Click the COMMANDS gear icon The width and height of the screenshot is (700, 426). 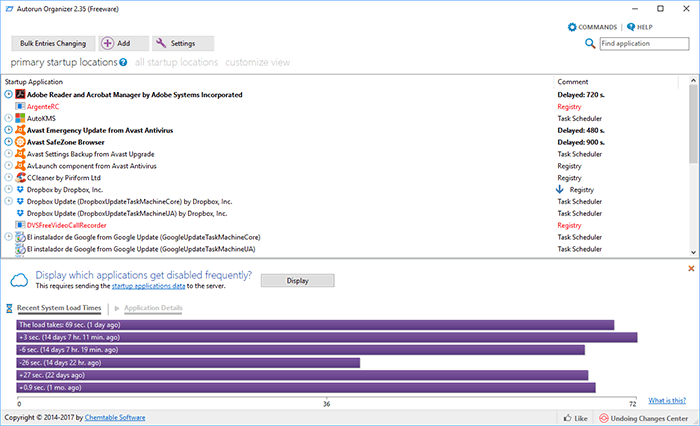click(x=572, y=27)
